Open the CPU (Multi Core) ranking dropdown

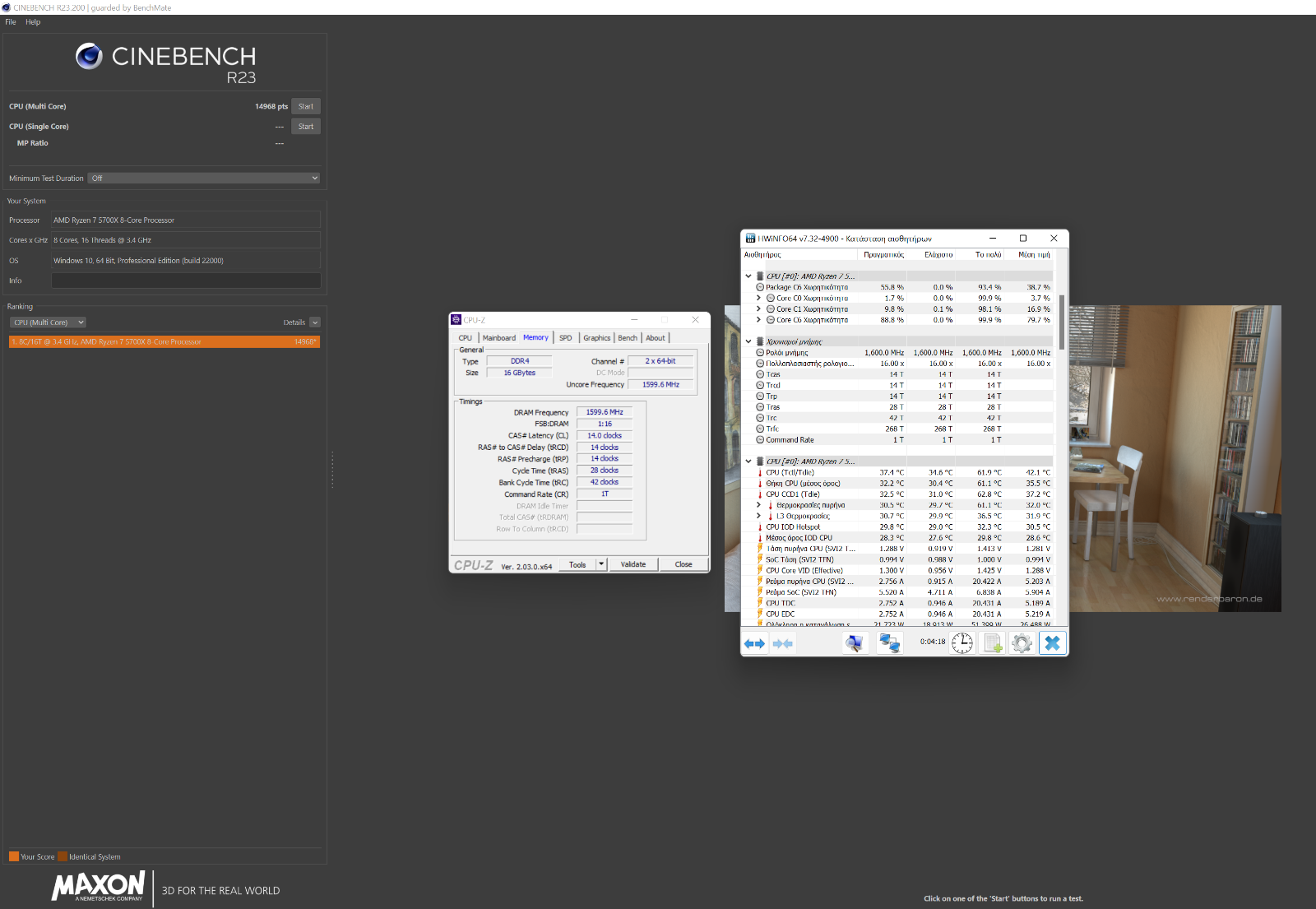coord(48,322)
